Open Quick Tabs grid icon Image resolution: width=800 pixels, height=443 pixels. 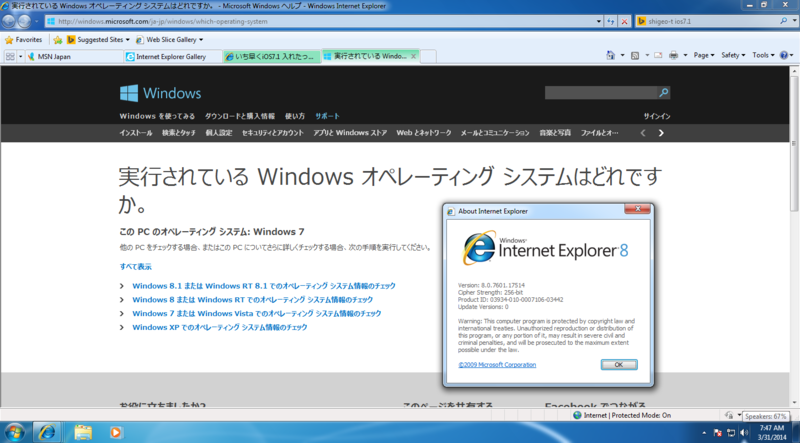point(10,56)
